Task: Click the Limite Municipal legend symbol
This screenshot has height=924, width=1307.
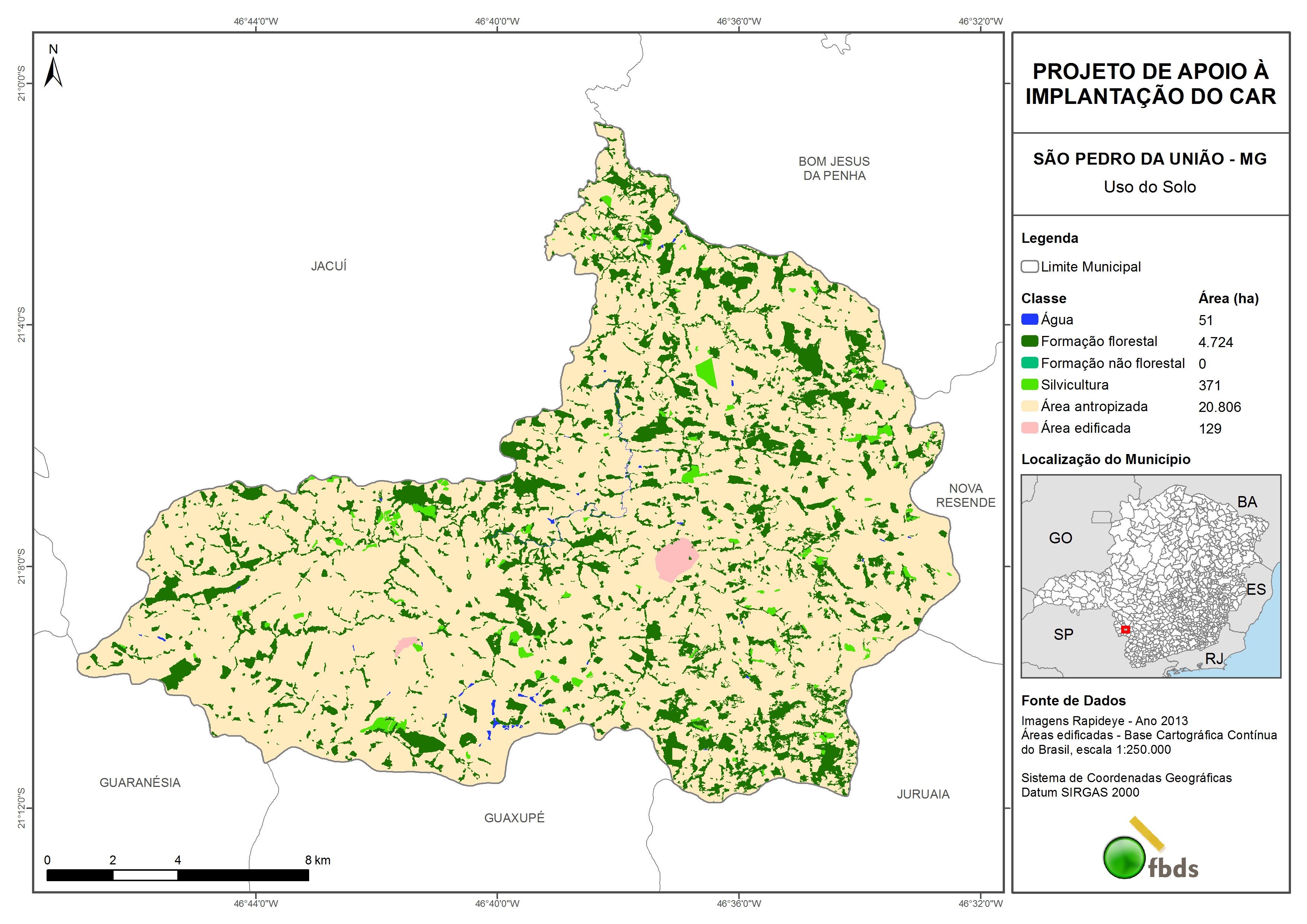Action: 1029,266
